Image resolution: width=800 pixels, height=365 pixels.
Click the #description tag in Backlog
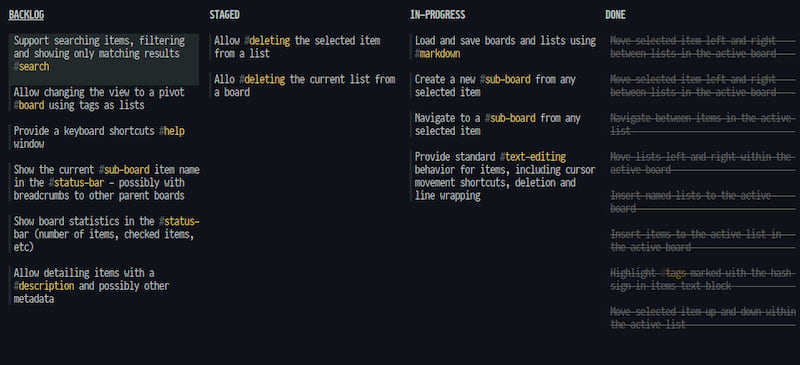[x=44, y=286]
